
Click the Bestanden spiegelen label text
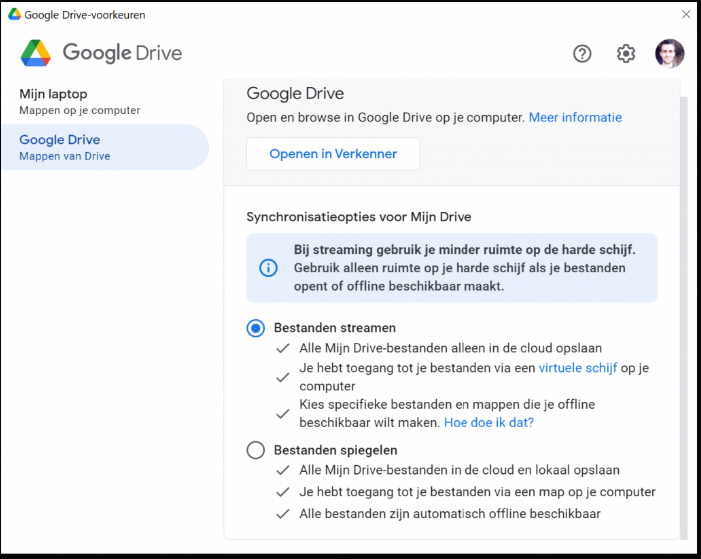[x=335, y=451]
